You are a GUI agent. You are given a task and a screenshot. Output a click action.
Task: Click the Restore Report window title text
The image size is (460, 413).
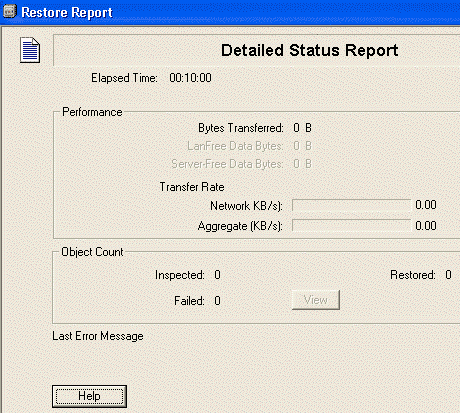67,12
